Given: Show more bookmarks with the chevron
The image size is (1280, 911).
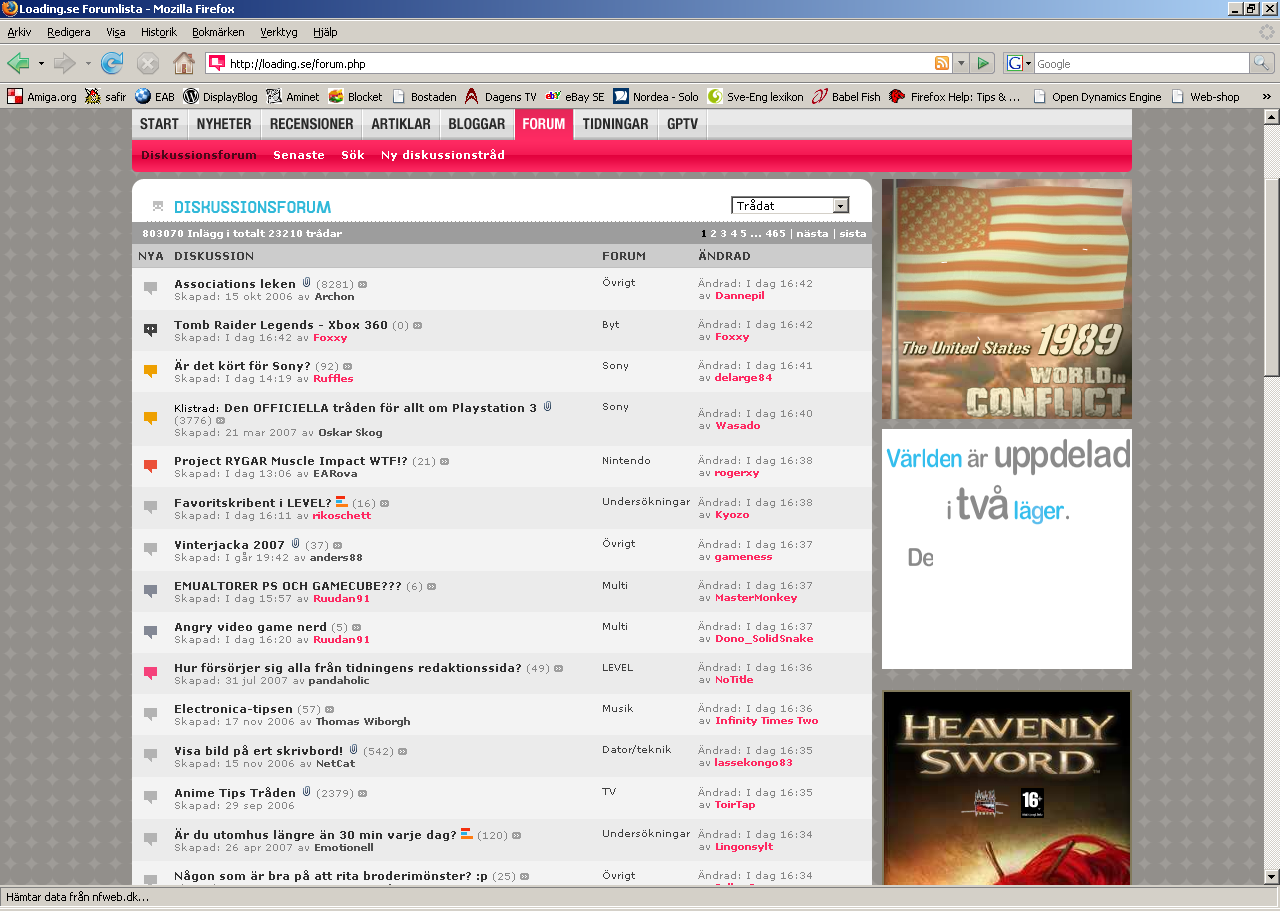Looking at the screenshot, I should pos(1267,97).
